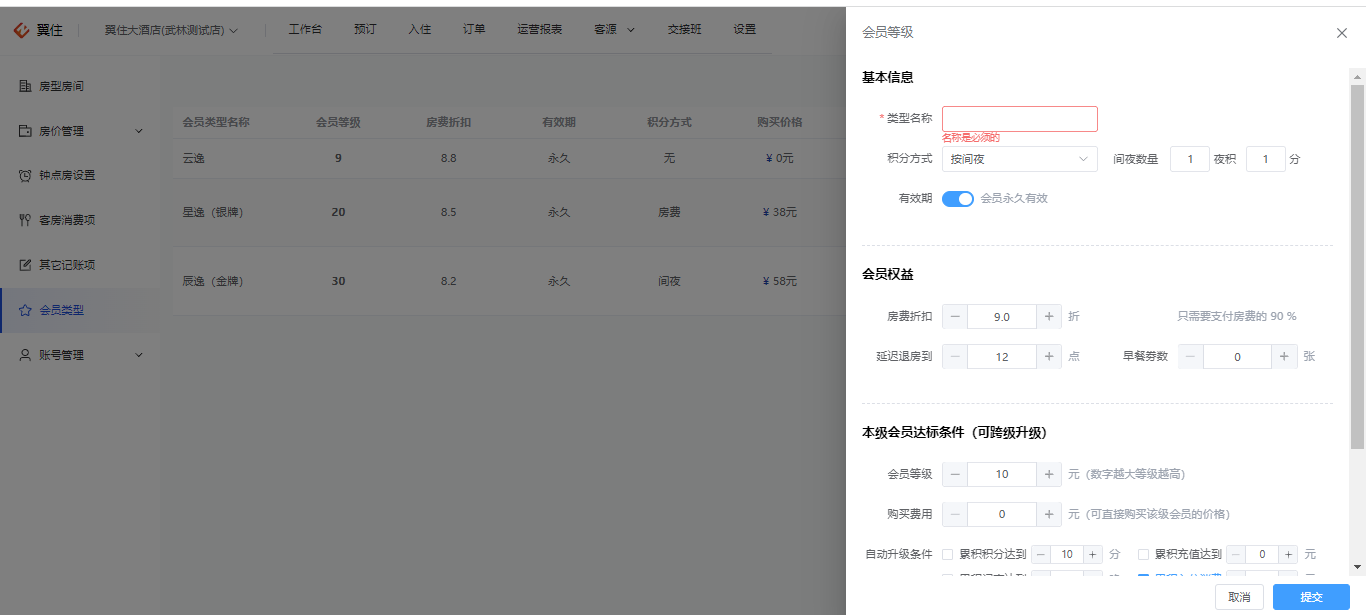Click the panel's vertical scrollbar
The image size is (1366, 615).
point(1357,267)
